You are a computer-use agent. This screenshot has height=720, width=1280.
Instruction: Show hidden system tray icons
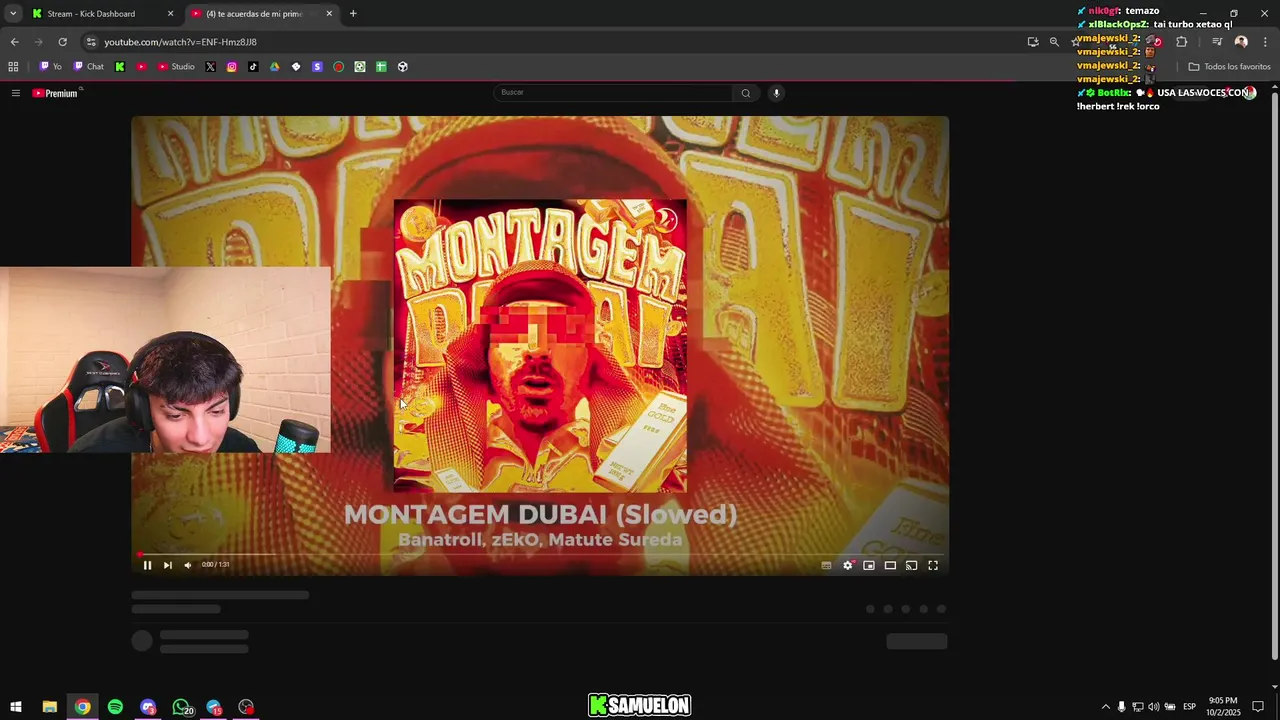1105,707
